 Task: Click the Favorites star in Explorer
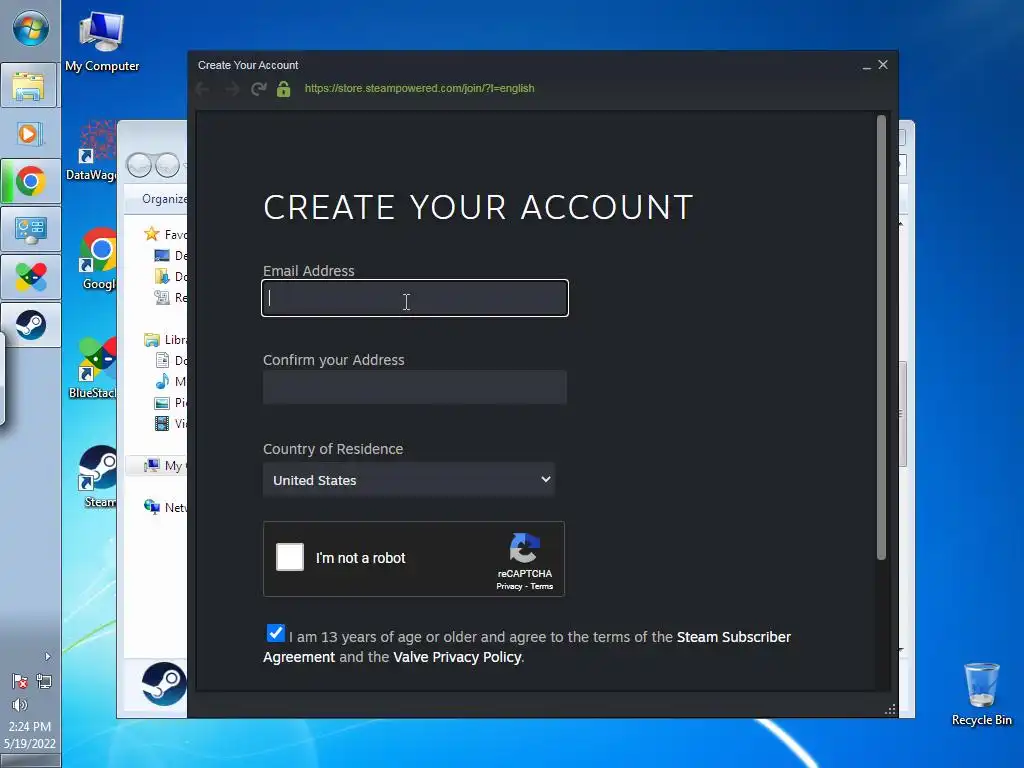pos(152,234)
